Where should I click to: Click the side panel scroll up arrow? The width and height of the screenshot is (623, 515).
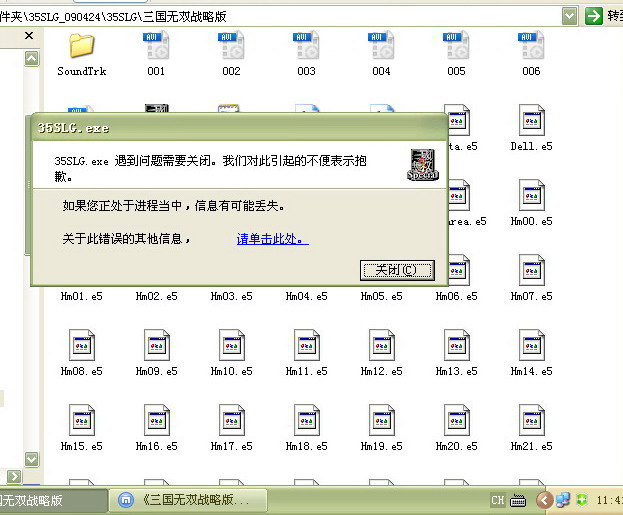(32, 59)
